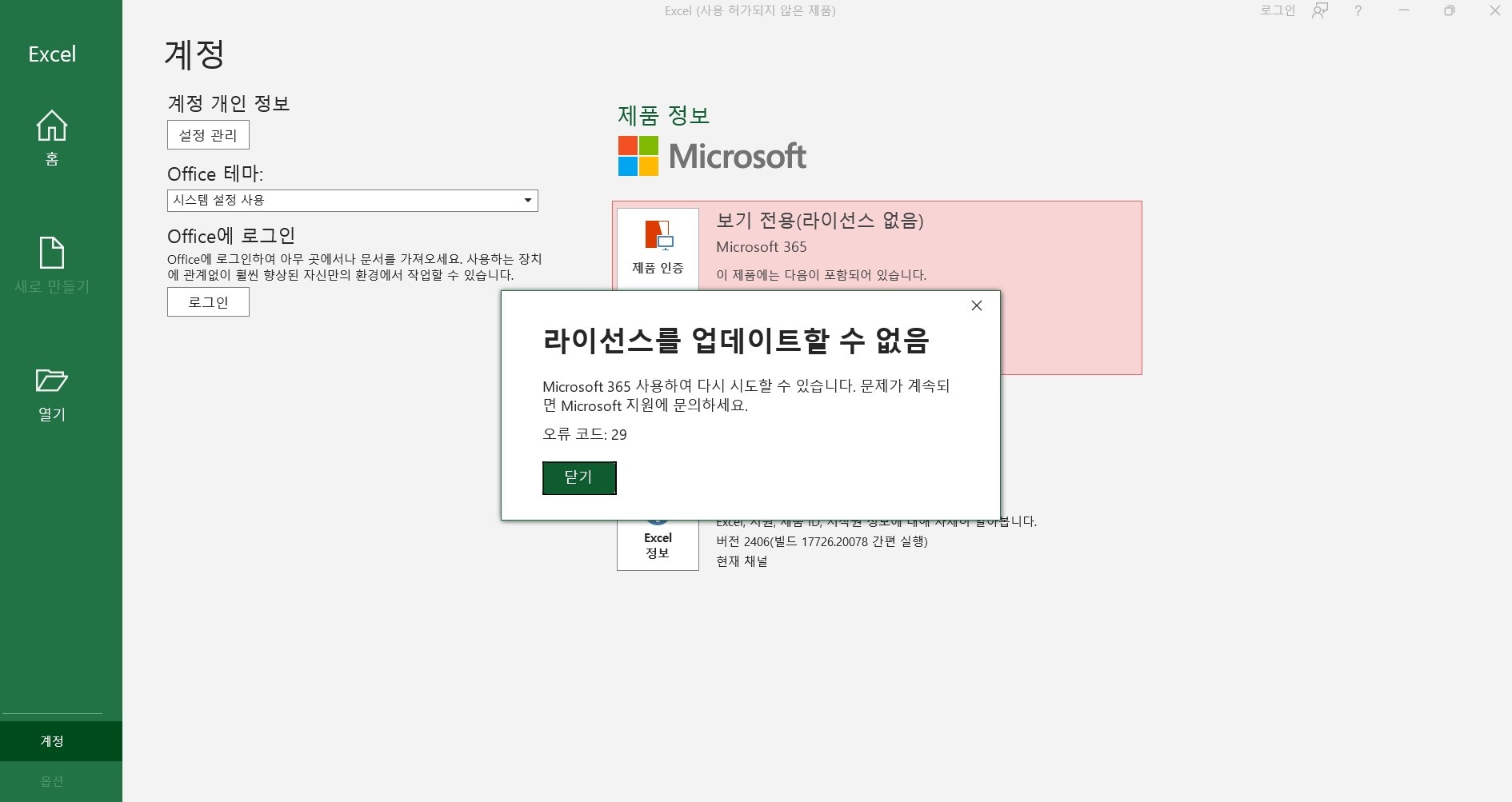Click the feedback person icon in title bar
The width and height of the screenshot is (1512, 802).
tap(1320, 10)
